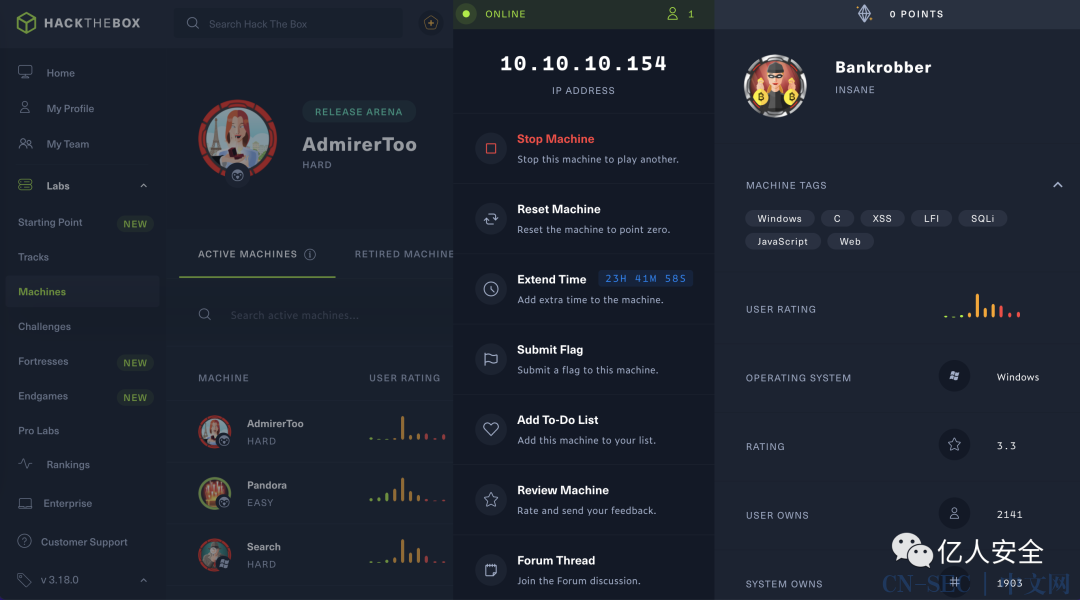Click the large AdmirerToo avatar
The height and width of the screenshot is (600, 1080).
238,140
